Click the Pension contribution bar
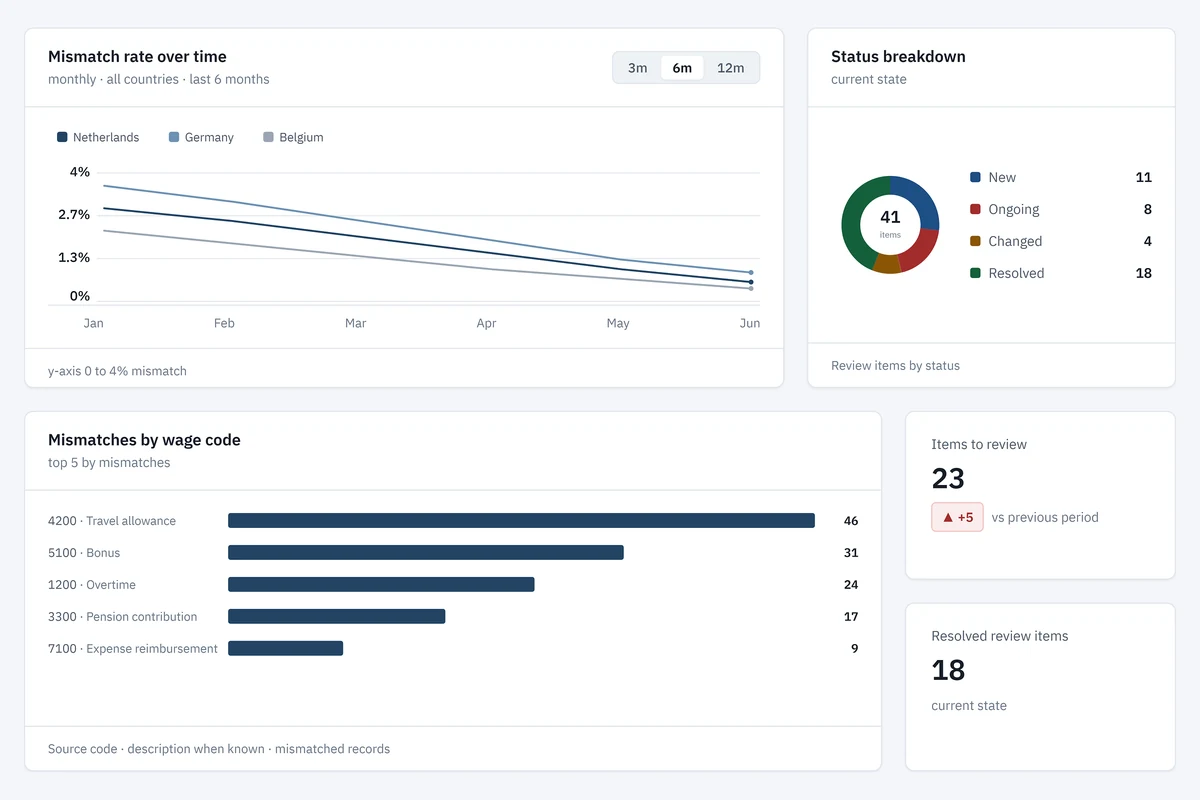 [336, 616]
